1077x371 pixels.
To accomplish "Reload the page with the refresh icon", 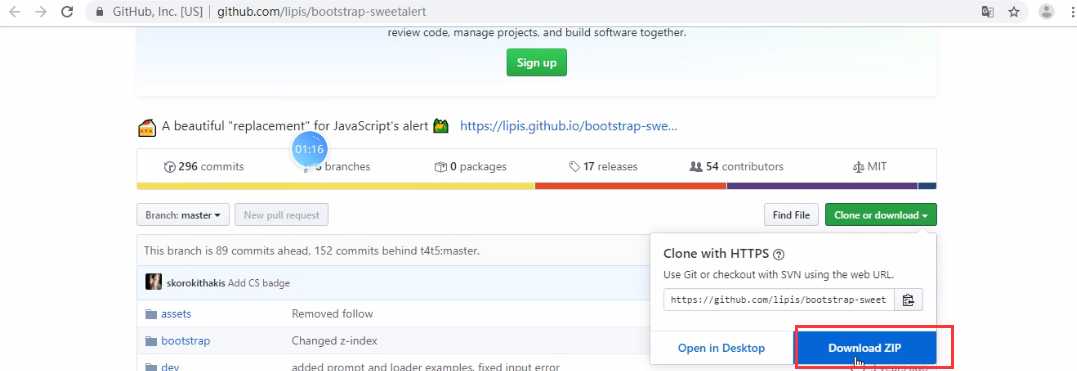I will coord(67,12).
